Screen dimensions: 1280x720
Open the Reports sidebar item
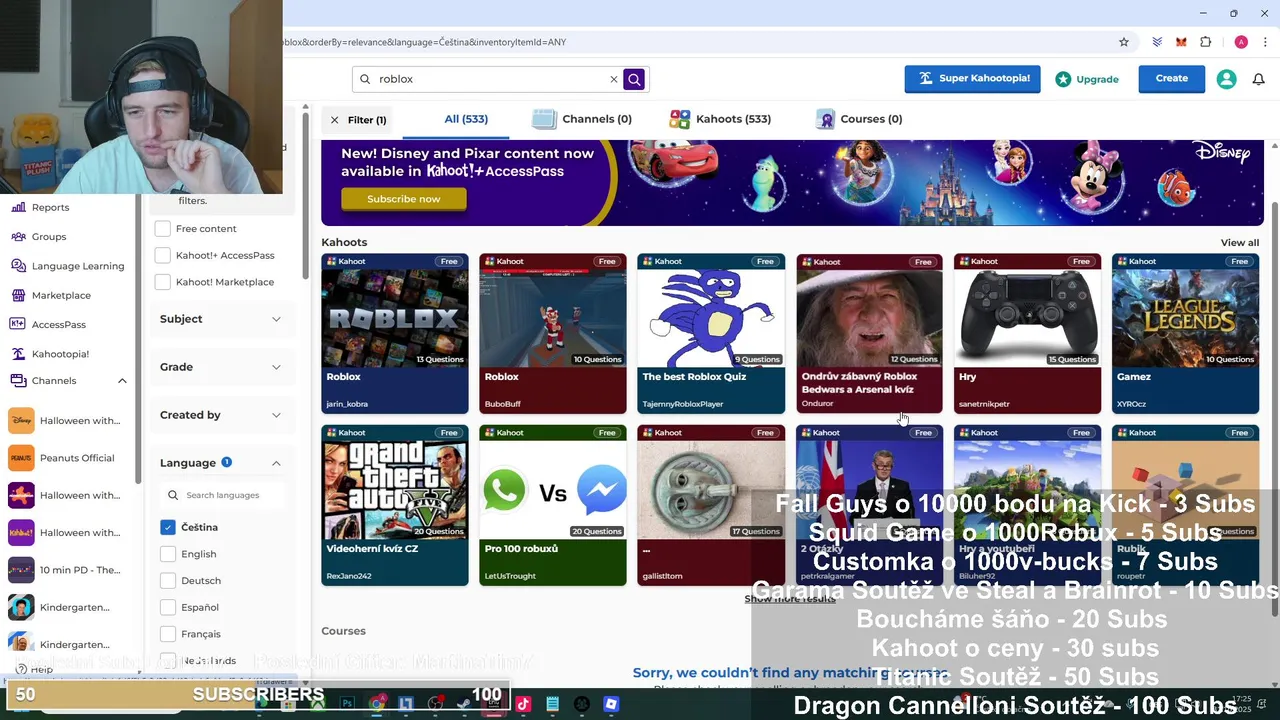tap(50, 207)
